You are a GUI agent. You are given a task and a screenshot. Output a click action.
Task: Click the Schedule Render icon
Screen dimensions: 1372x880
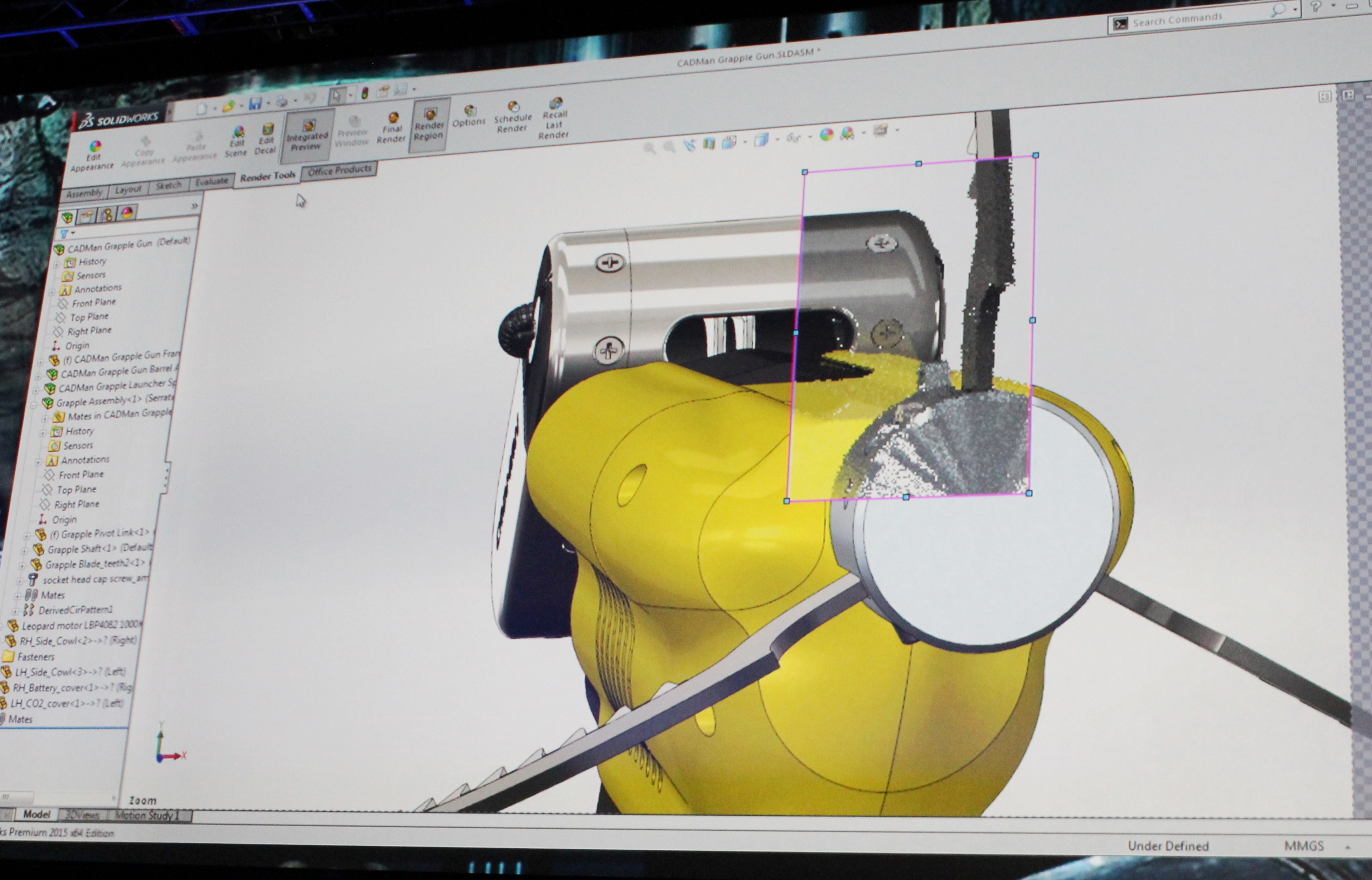513,107
